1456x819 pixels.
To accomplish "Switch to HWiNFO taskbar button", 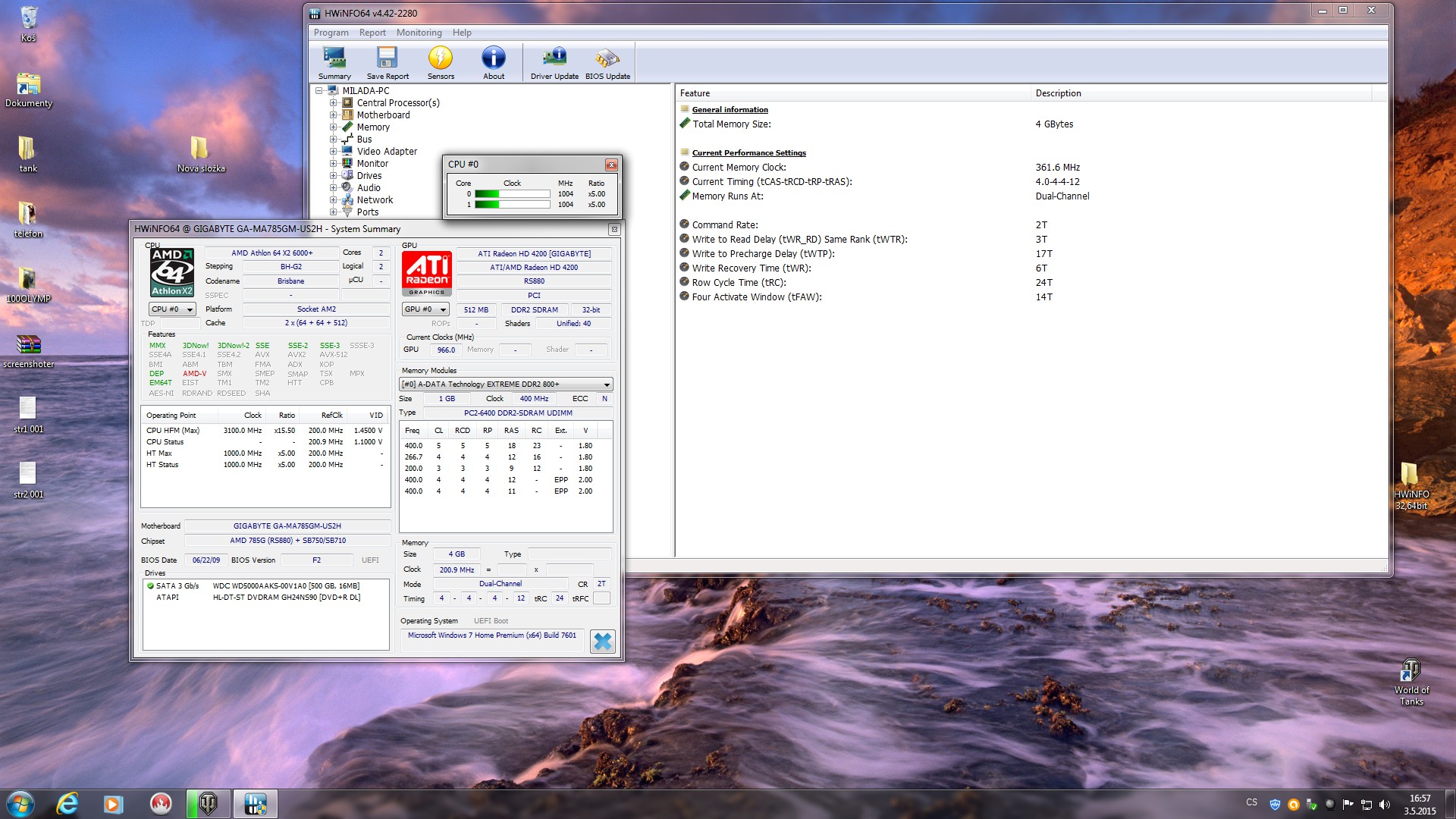I will coord(255,804).
